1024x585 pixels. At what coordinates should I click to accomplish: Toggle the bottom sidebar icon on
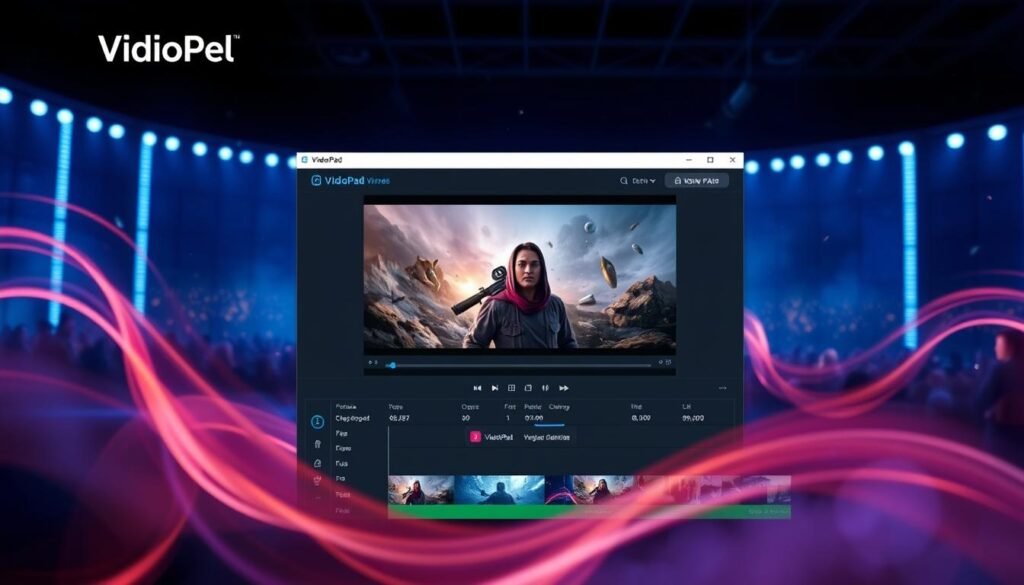318,497
